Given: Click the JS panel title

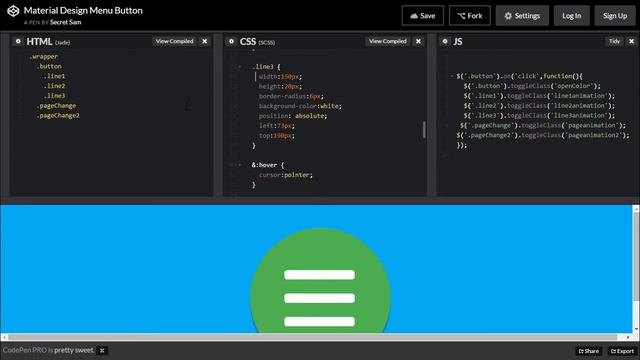Looking at the screenshot, I should click(458, 42).
